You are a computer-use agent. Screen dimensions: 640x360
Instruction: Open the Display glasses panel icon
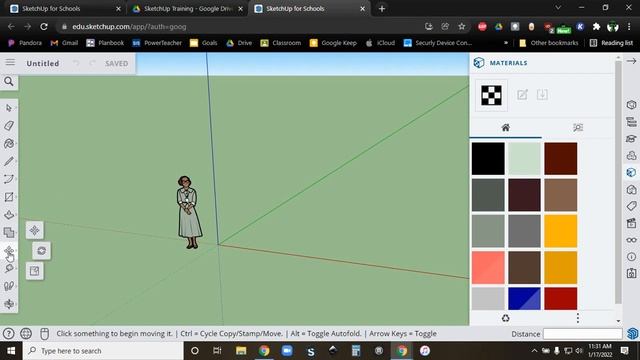(x=631, y=240)
